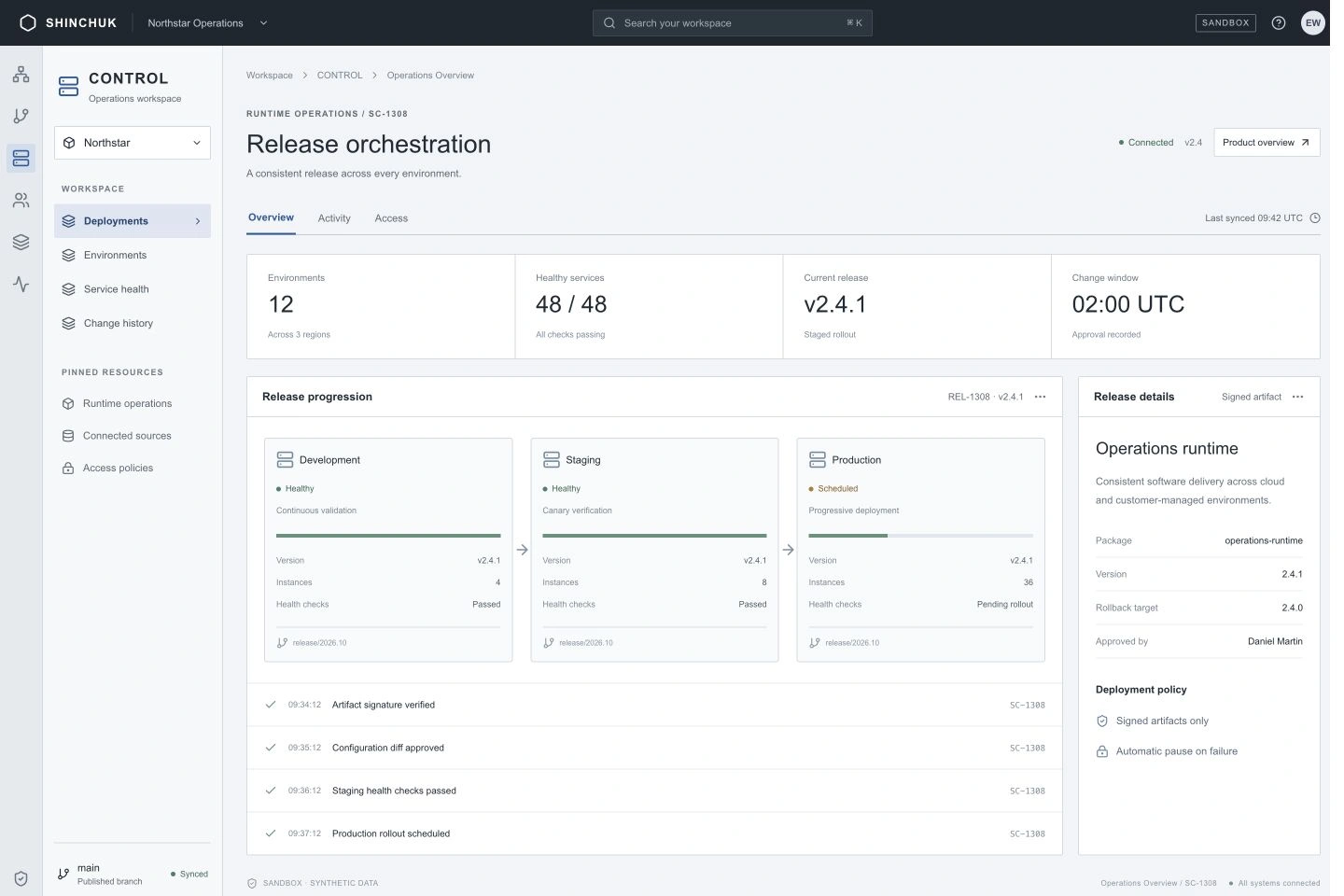
Task: Open the Production rollout scheduled row
Action: pos(654,833)
